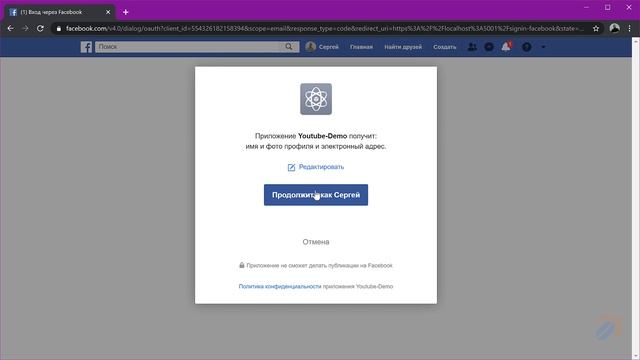Click the Youtube-Demo app name text
Screen dimensions: 640x360
(322, 136)
